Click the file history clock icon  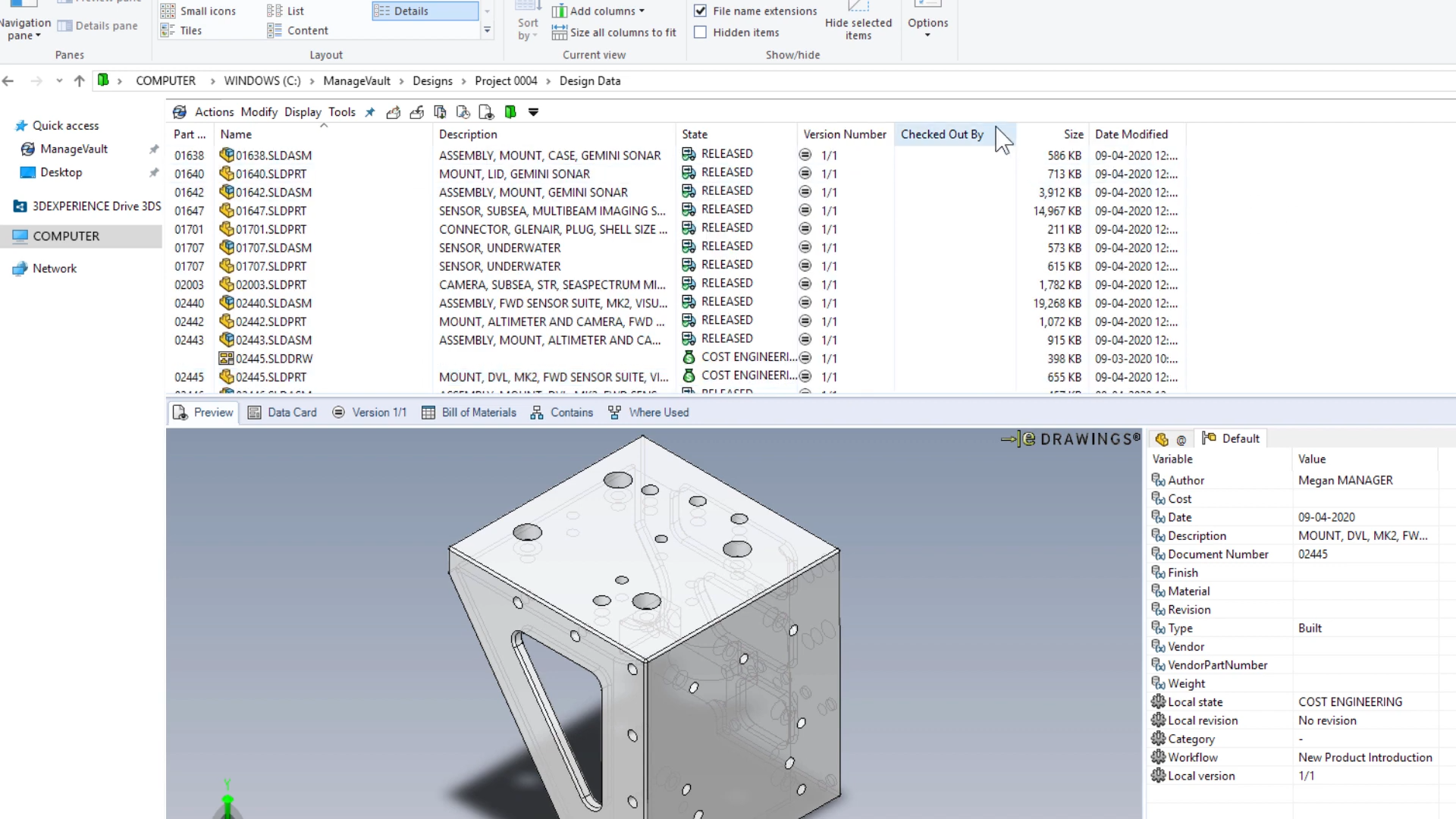(463, 112)
